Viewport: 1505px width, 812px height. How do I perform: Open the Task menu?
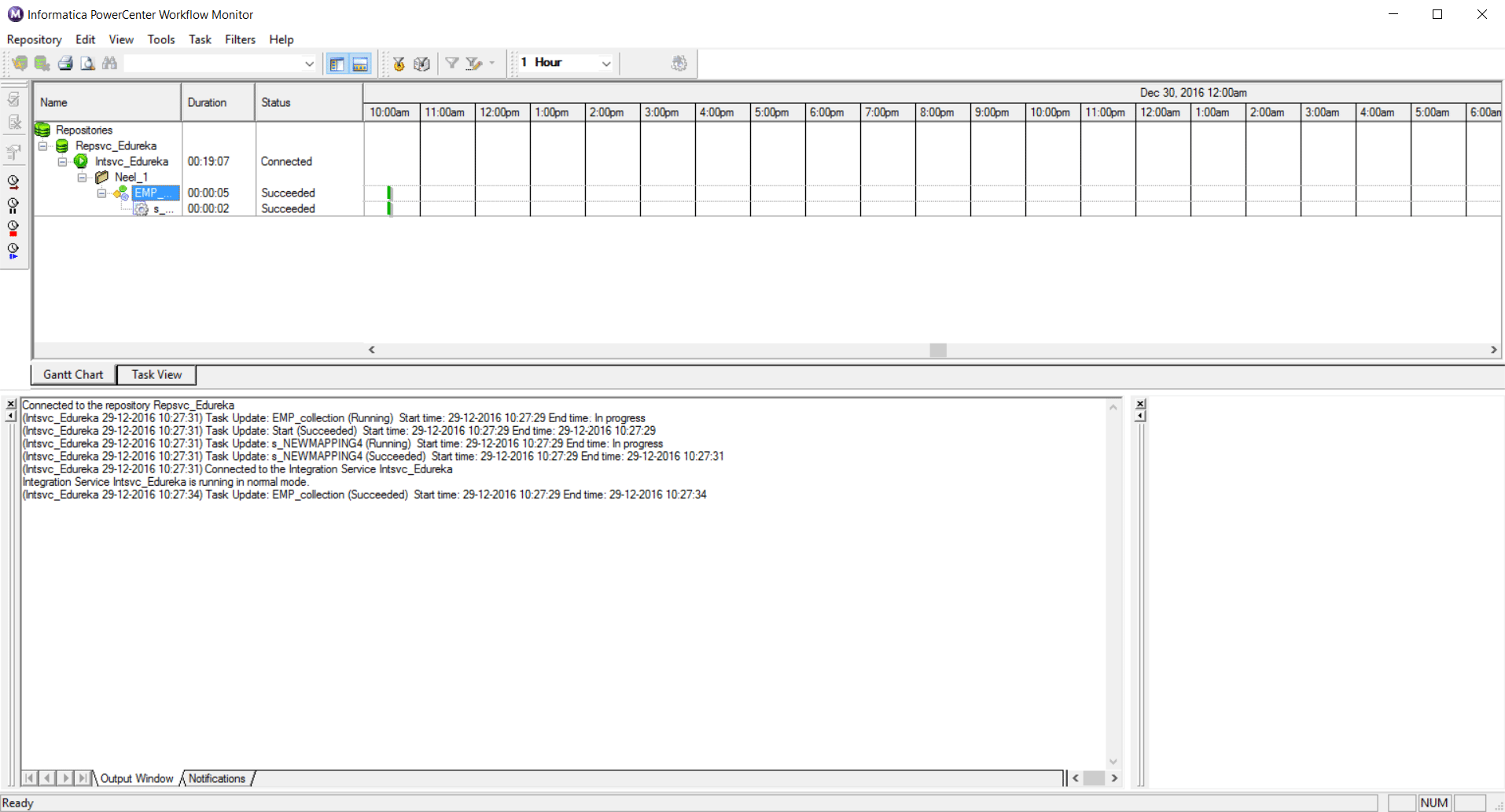200,39
